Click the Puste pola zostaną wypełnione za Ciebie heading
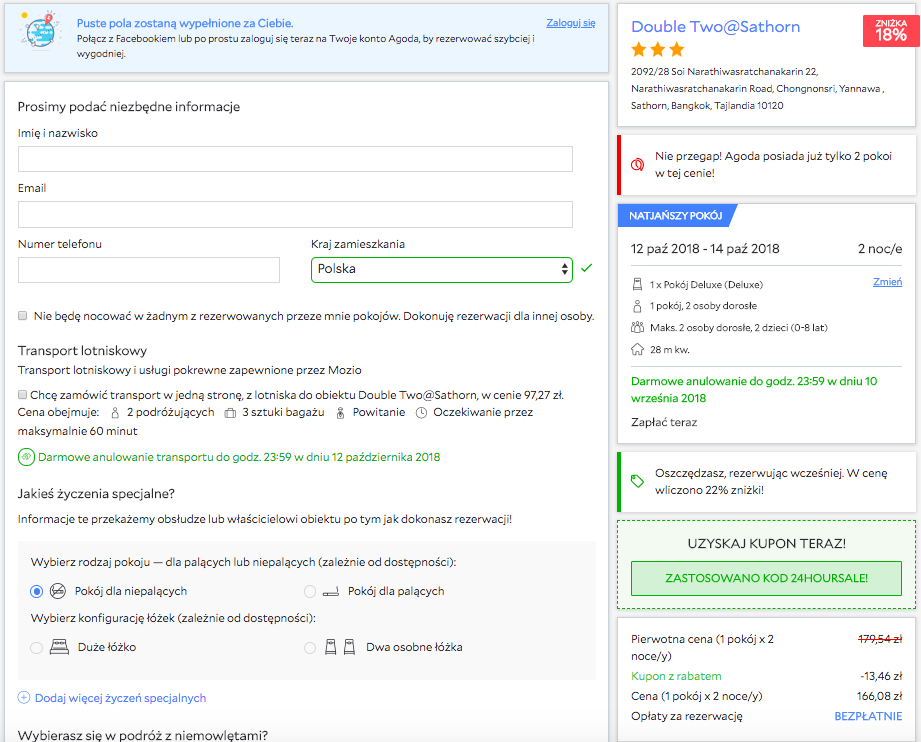The height and width of the screenshot is (742, 921). pyautogui.click(x=185, y=23)
